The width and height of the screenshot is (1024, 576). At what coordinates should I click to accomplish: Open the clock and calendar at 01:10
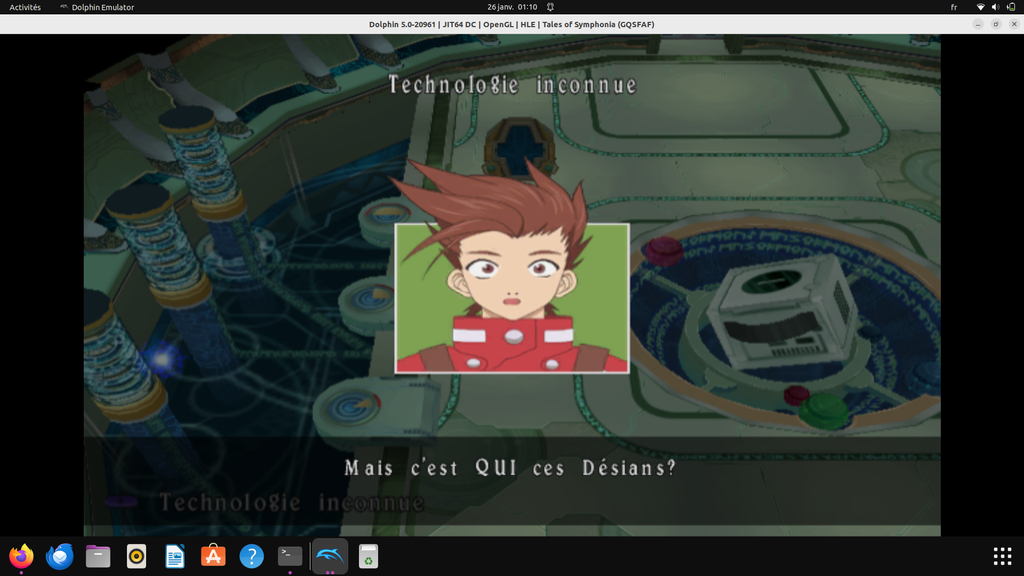click(x=512, y=7)
